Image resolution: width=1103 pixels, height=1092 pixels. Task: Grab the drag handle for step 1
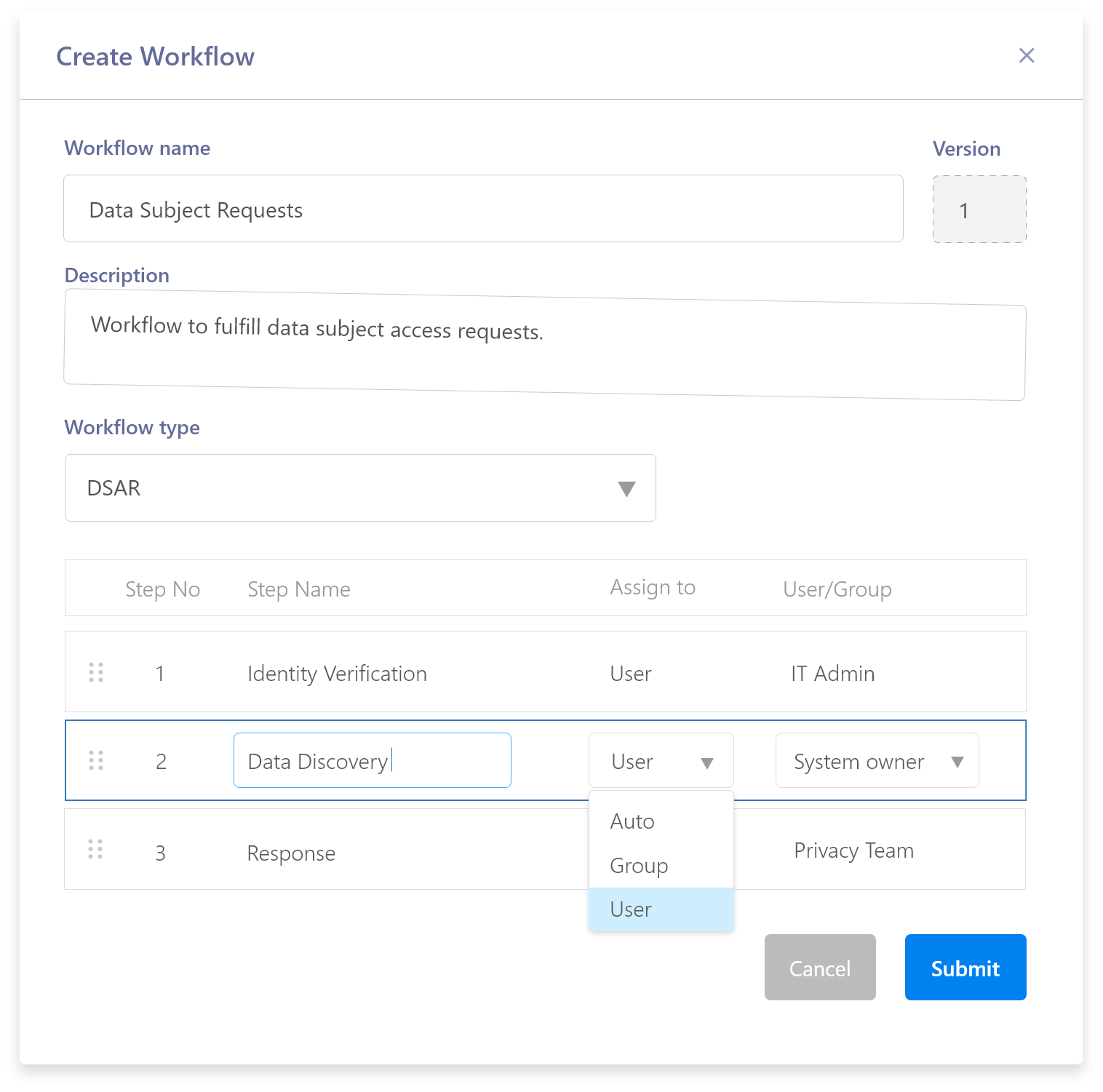(96, 672)
